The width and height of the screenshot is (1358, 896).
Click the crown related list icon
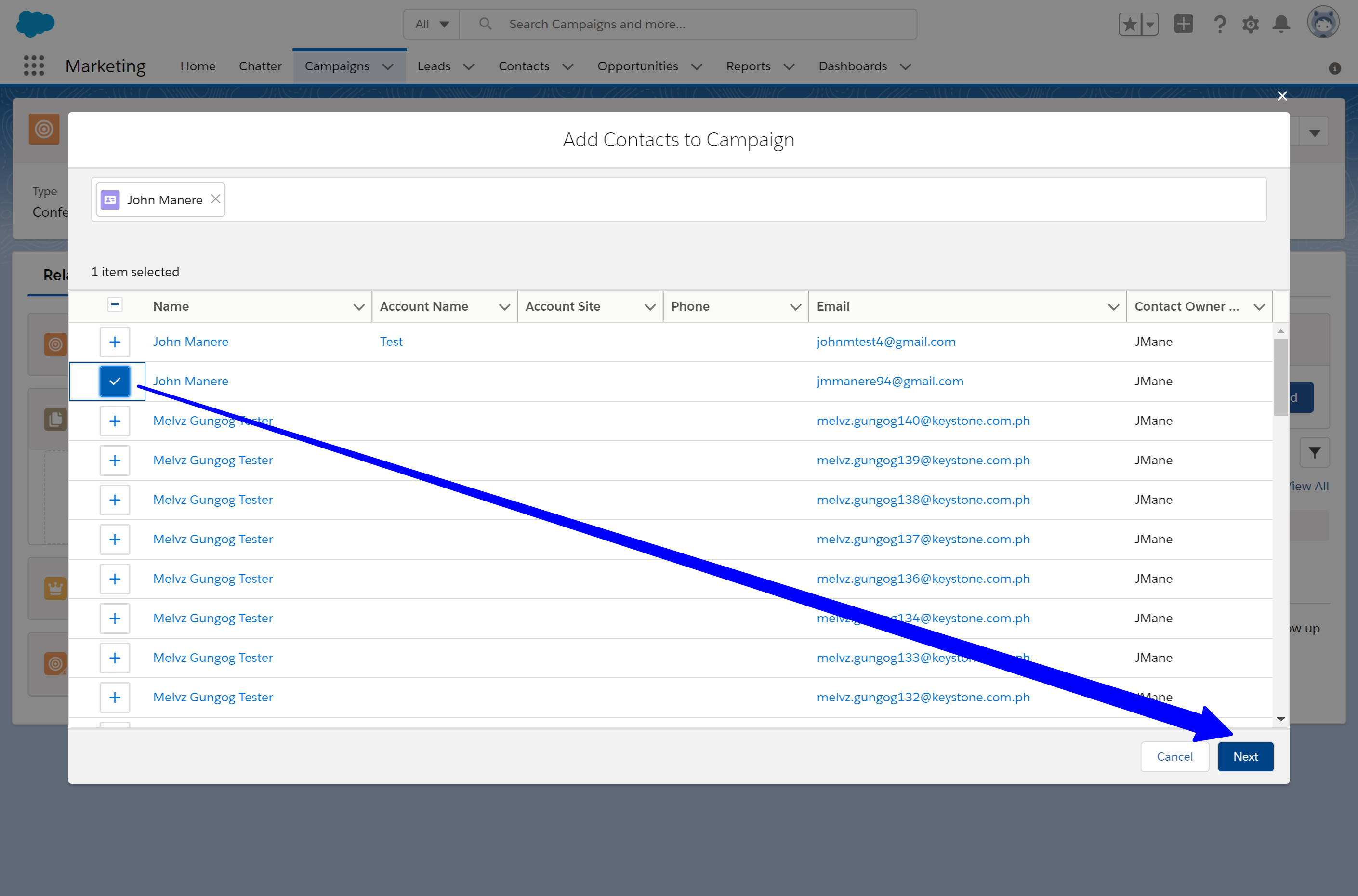tap(55, 588)
